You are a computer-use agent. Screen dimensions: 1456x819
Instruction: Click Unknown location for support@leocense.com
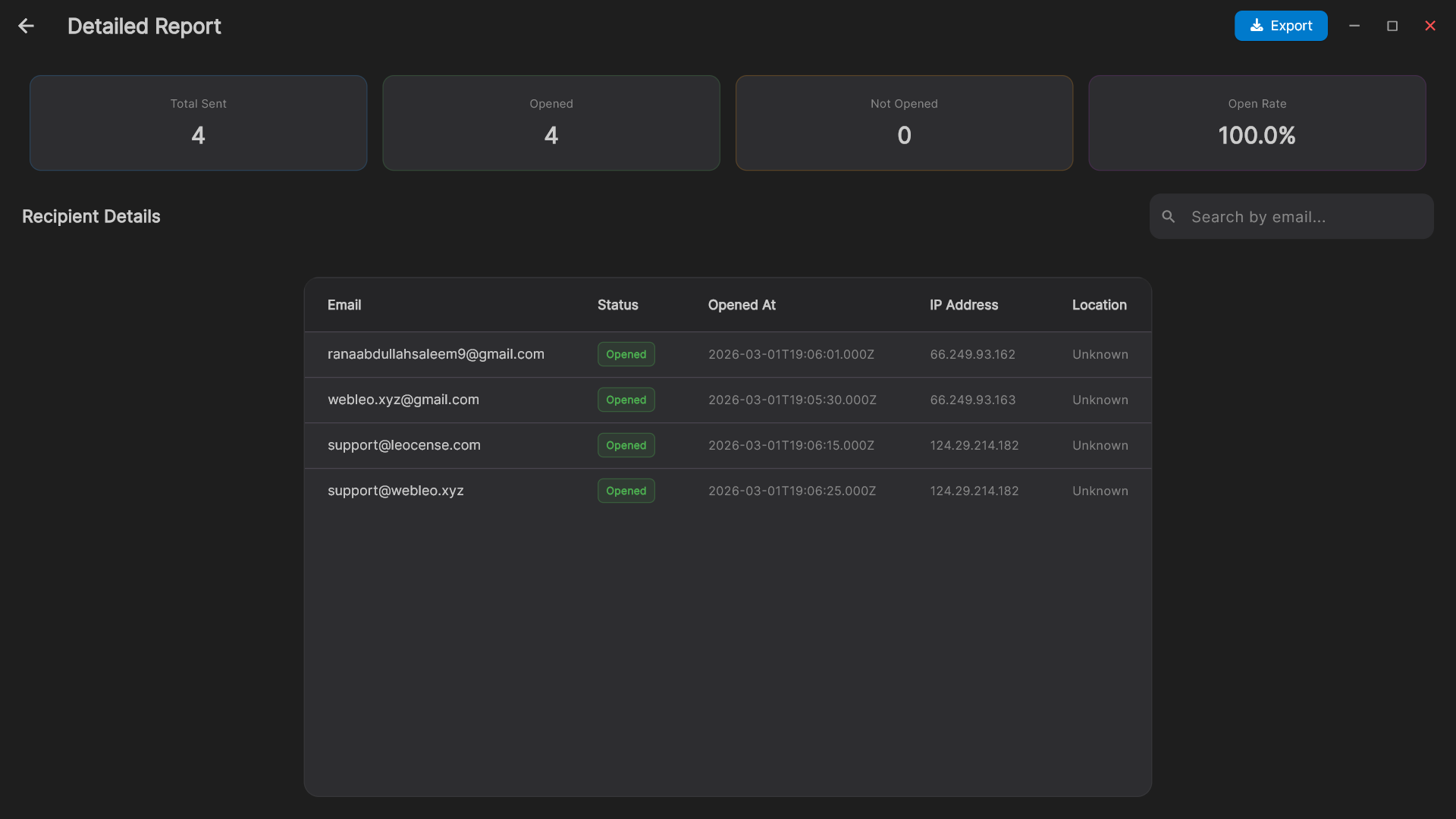click(1100, 445)
